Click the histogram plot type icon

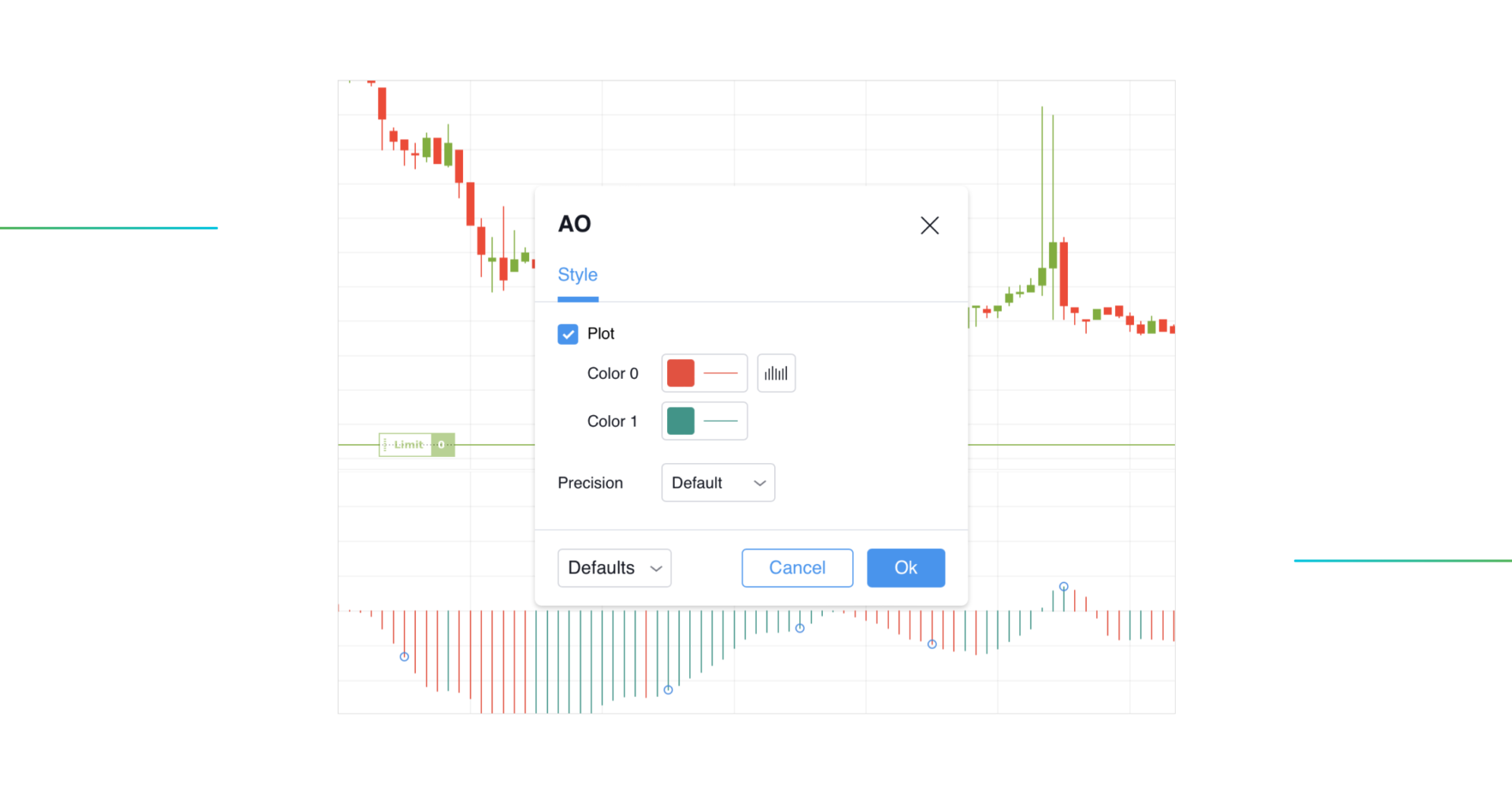click(x=776, y=373)
